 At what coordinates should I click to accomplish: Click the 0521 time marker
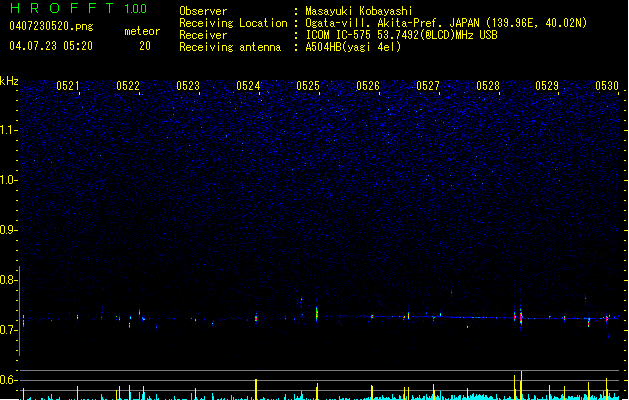click(67, 85)
